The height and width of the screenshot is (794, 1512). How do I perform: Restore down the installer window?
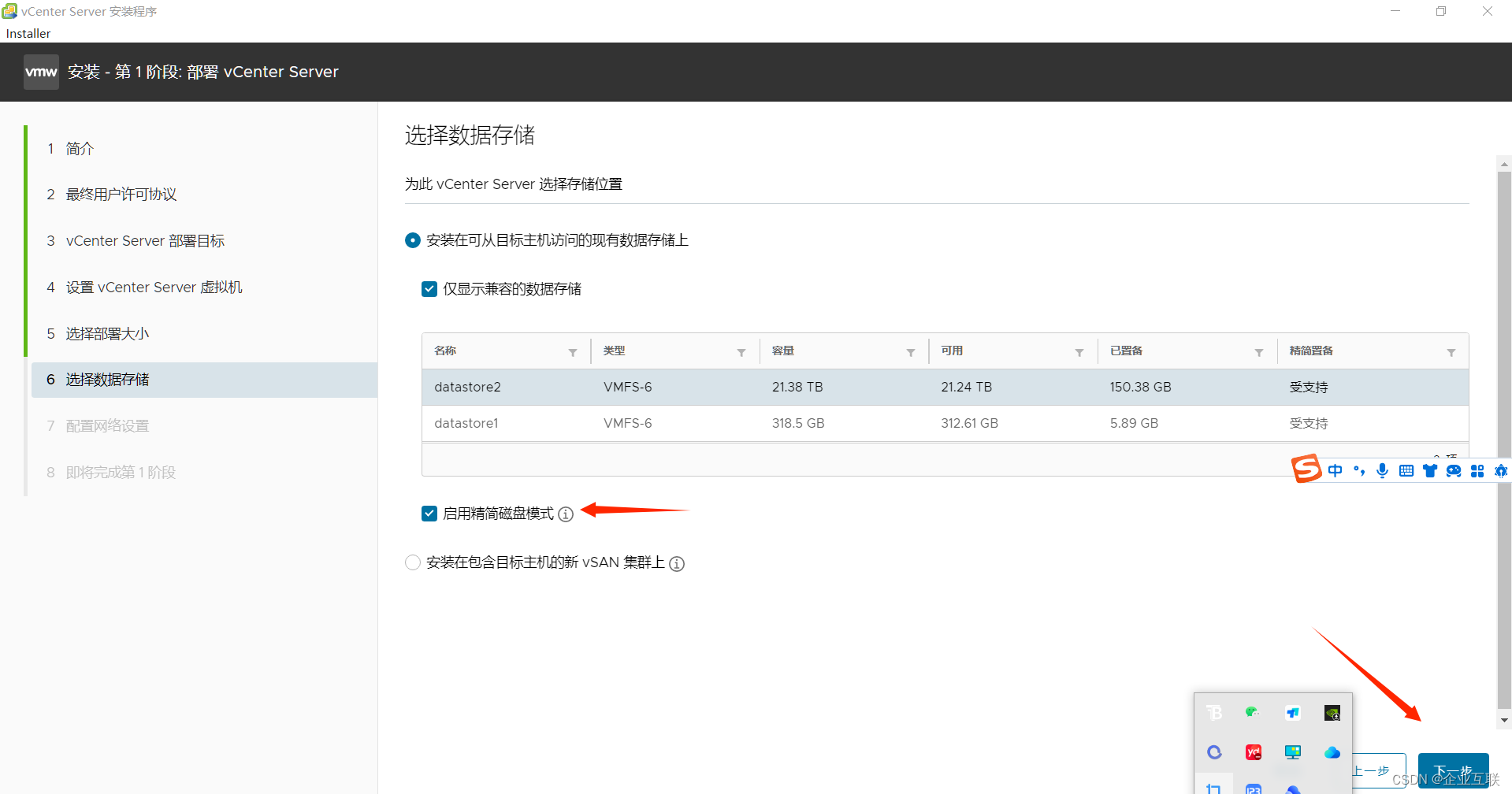[1441, 11]
